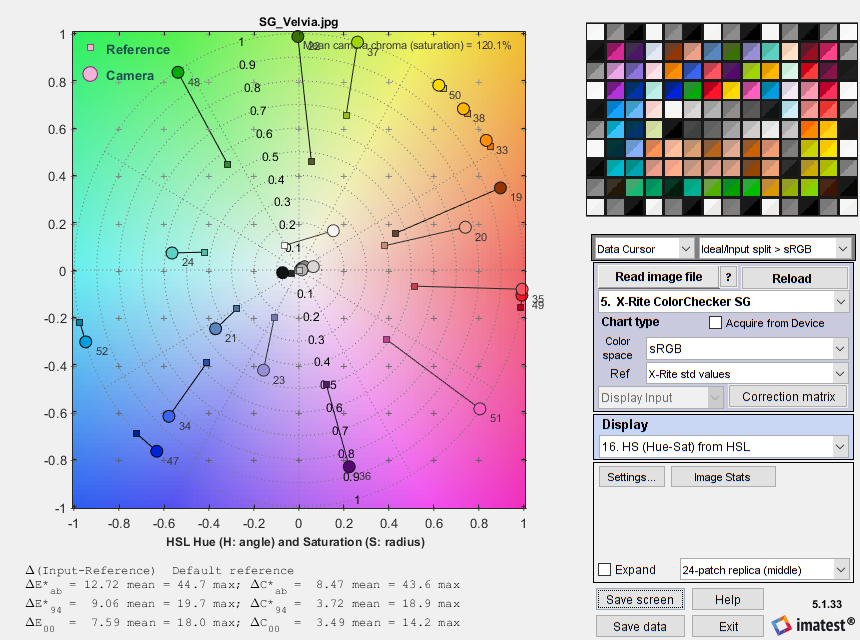Click the red camera marker labeled 35
The image size is (860, 640).
[x=522, y=290]
